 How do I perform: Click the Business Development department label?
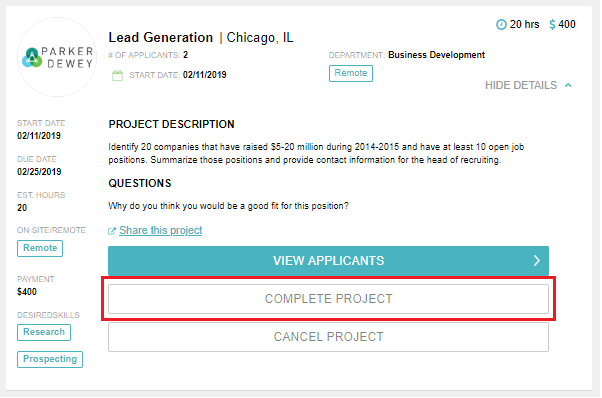[x=437, y=55]
